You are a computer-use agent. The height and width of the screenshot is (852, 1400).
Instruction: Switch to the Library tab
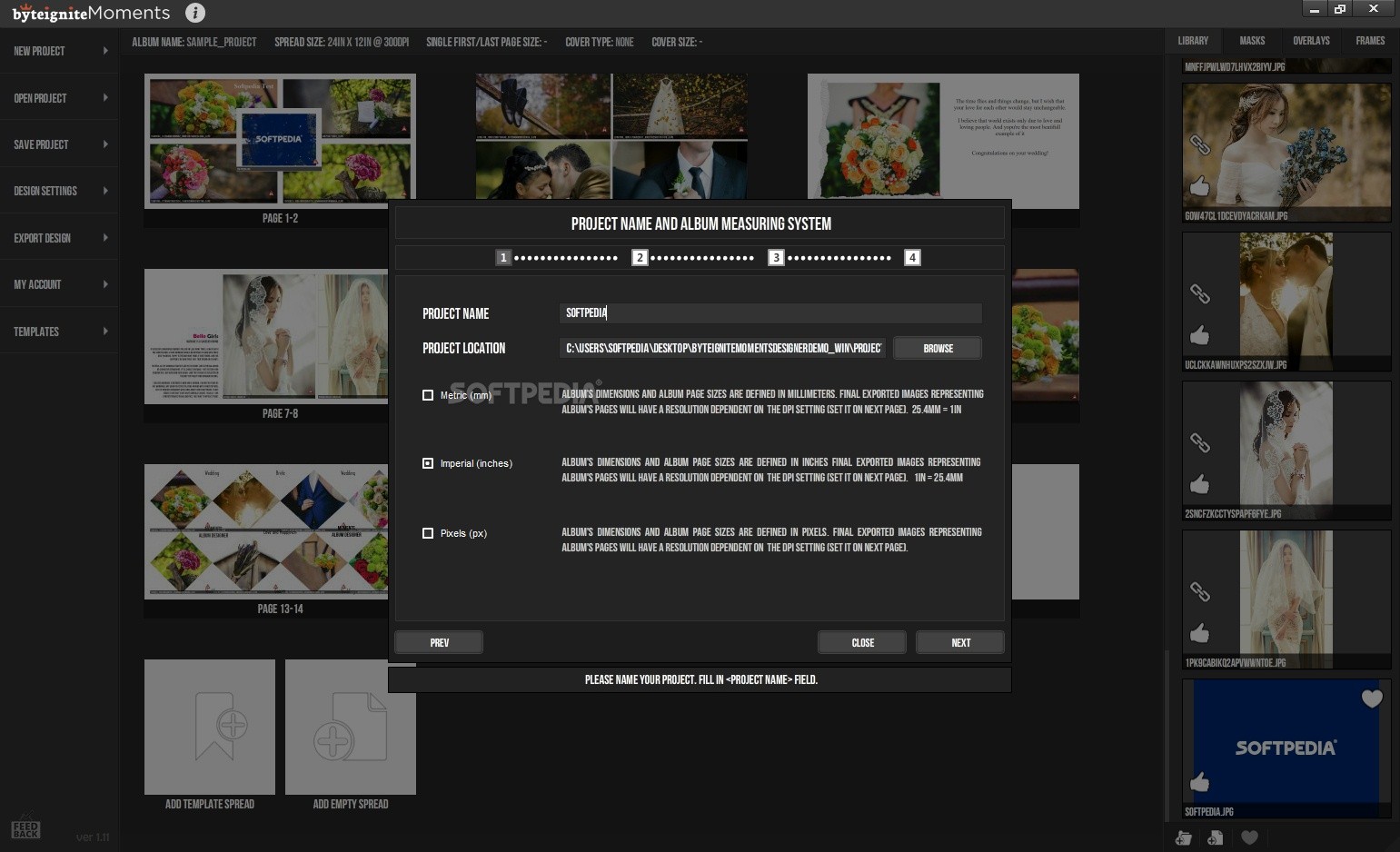[1193, 41]
